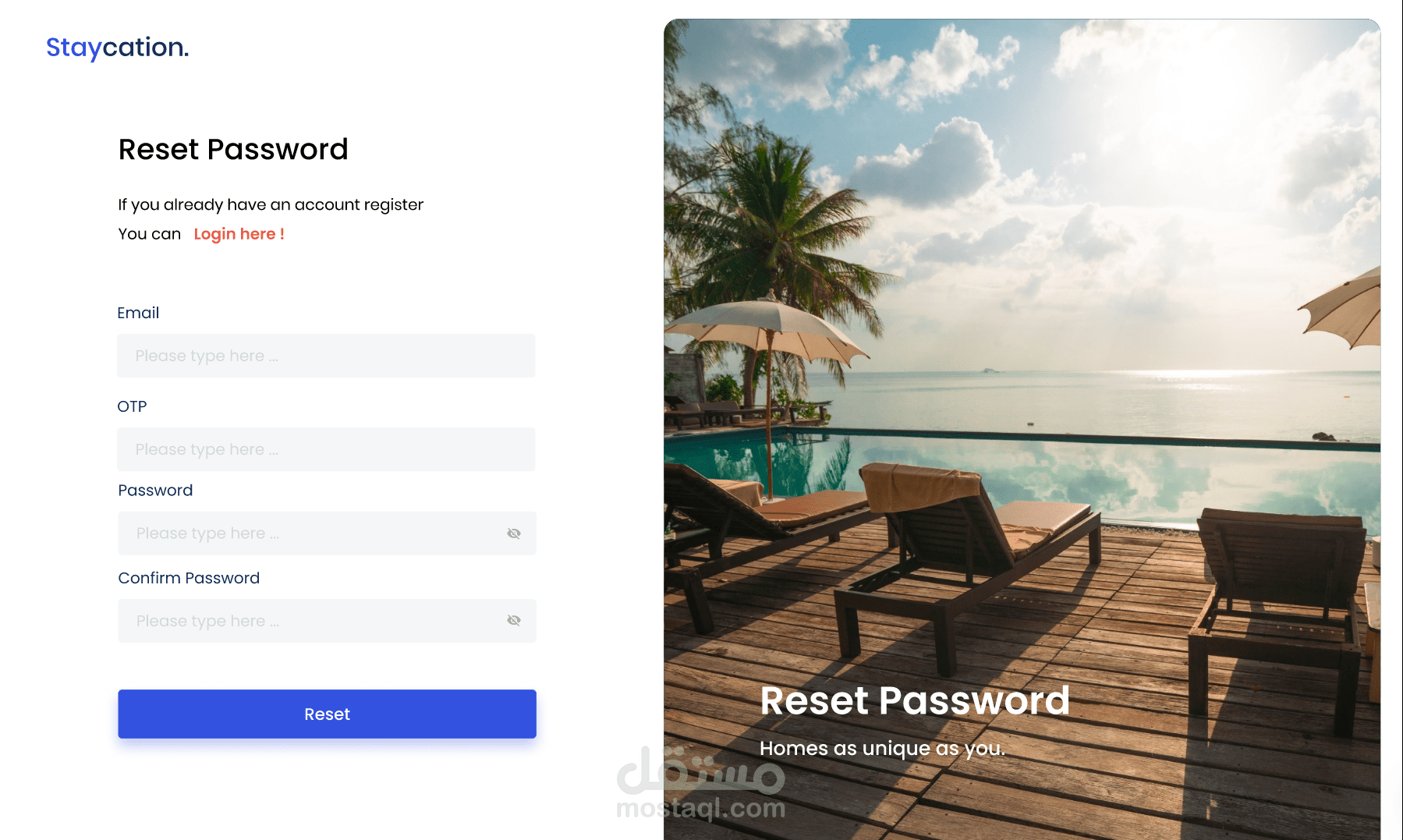Click the Reset Password page heading
Image resolution: width=1403 pixels, height=840 pixels.
233,149
